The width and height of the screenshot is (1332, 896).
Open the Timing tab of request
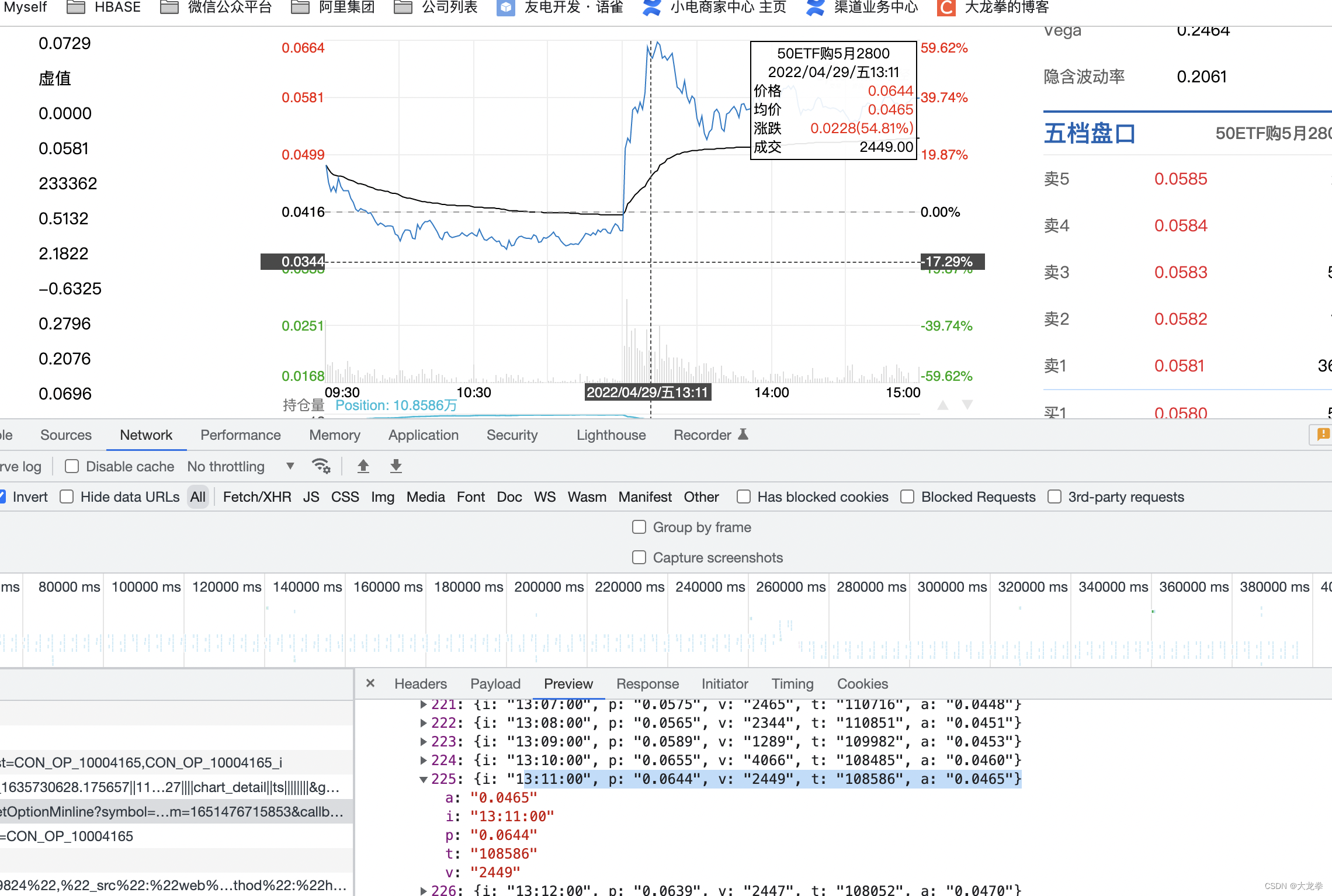tap(792, 683)
